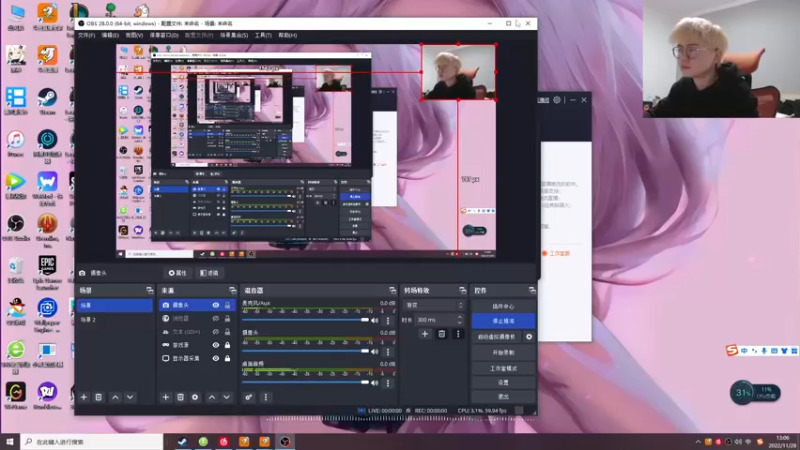Viewport: 800px width, 450px height.
Task: Add a new source with the plus icon
Action: [x=165, y=397]
